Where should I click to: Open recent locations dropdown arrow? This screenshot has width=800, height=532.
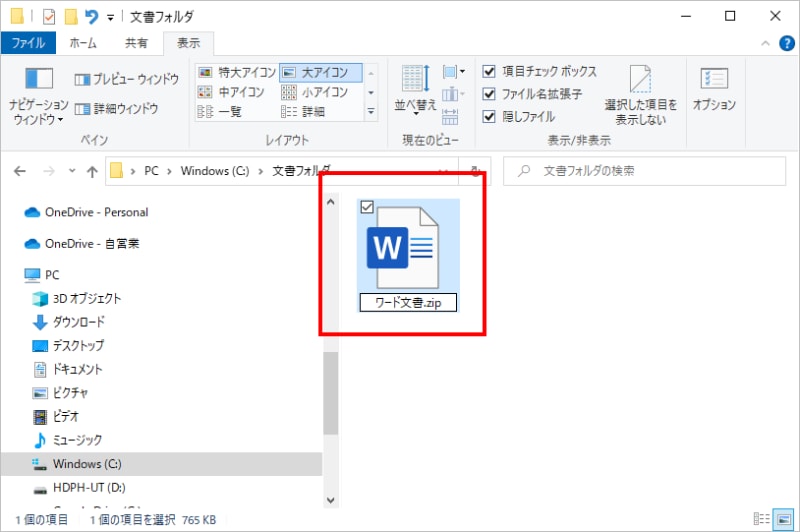pyautogui.click(x=72, y=171)
